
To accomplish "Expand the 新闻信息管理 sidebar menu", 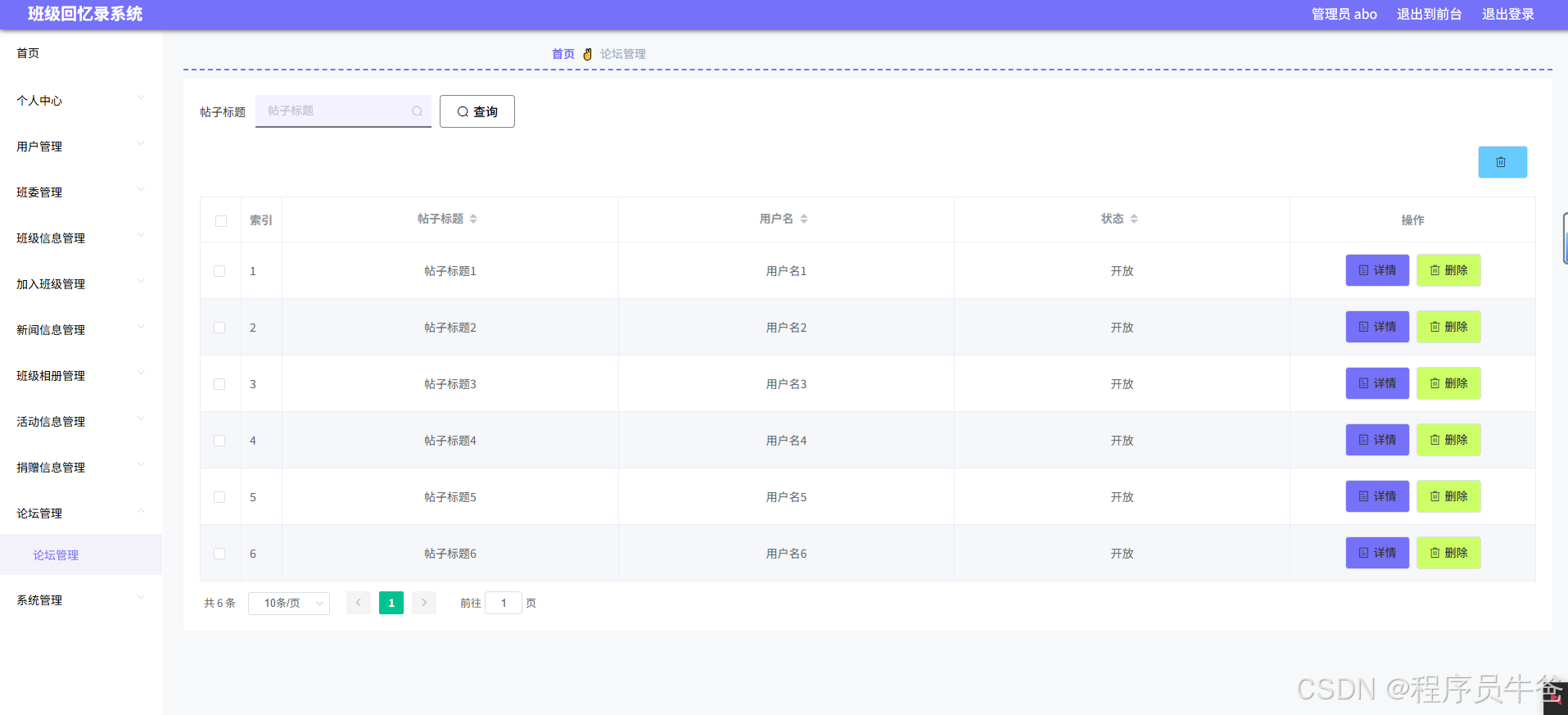I will [81, 330].
